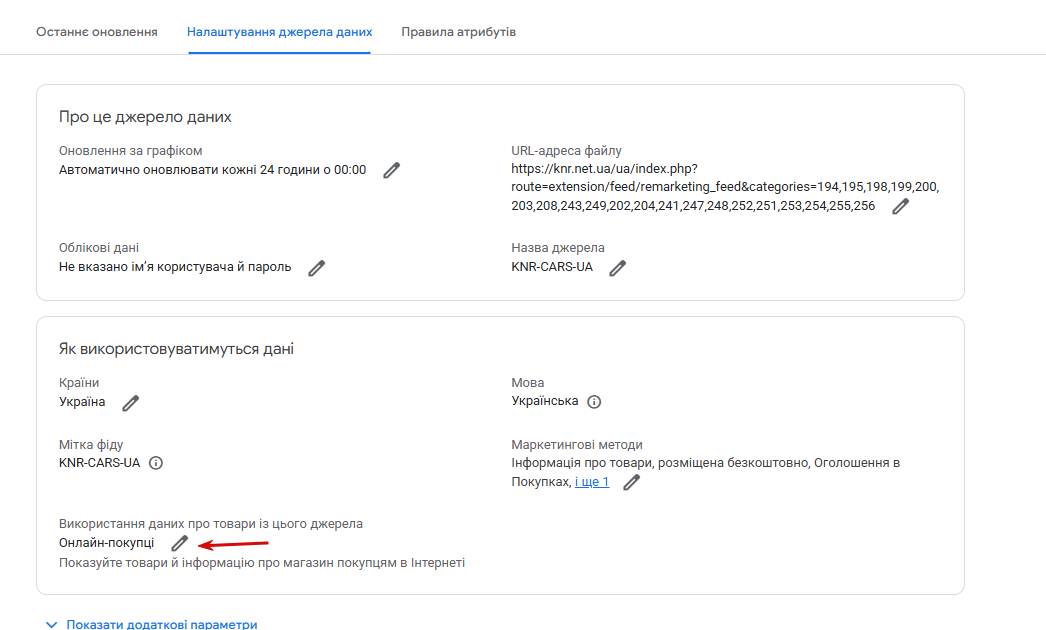1046x630 pixels.
Task: Open the Останнє оновлення tab
Action: click(97, 32)
